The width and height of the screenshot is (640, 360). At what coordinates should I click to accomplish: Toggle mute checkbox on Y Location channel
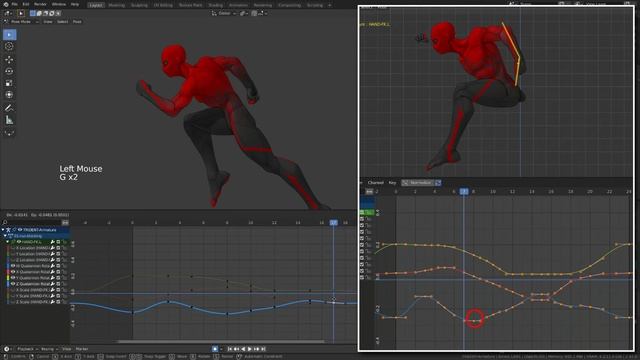pos(58,254)
